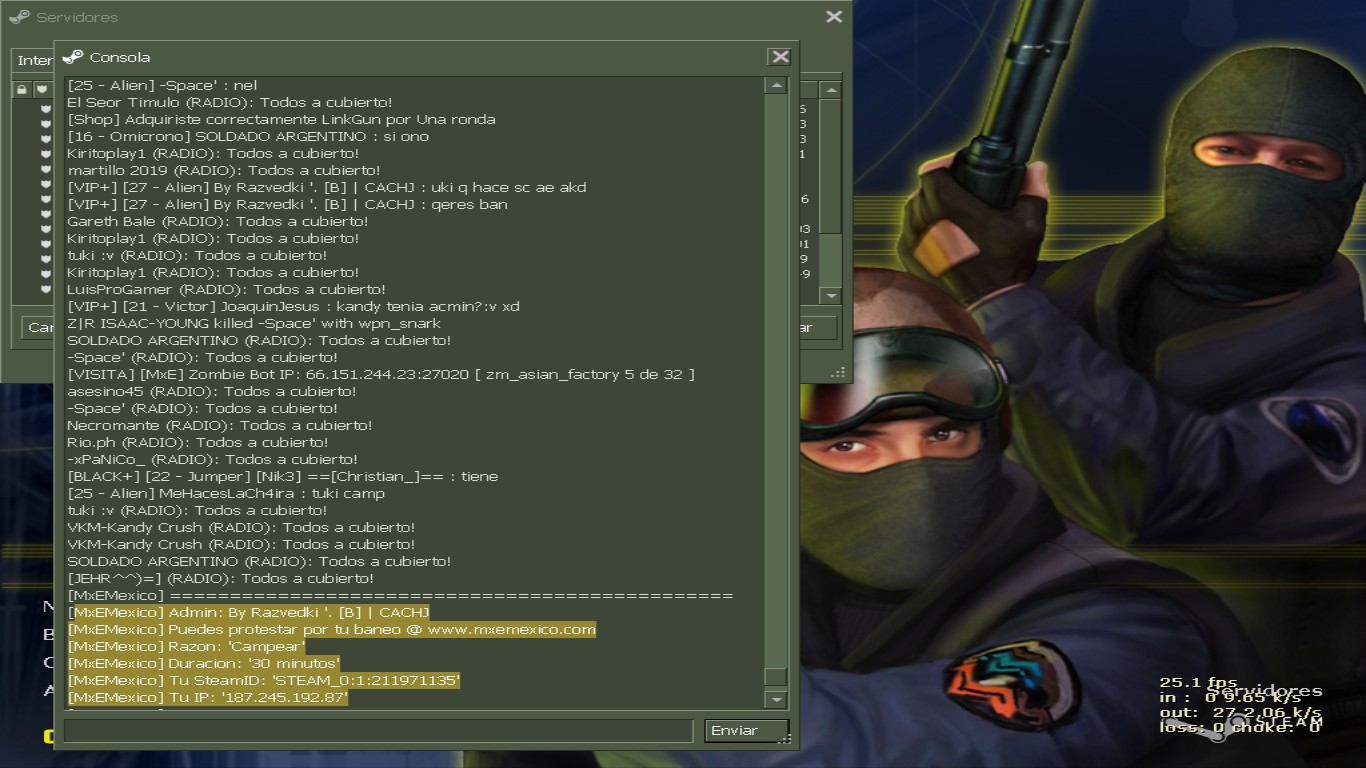Sort Servidores list by shield icon column
The width and height of the screenshot is (1366, 768).
(41, 89)
